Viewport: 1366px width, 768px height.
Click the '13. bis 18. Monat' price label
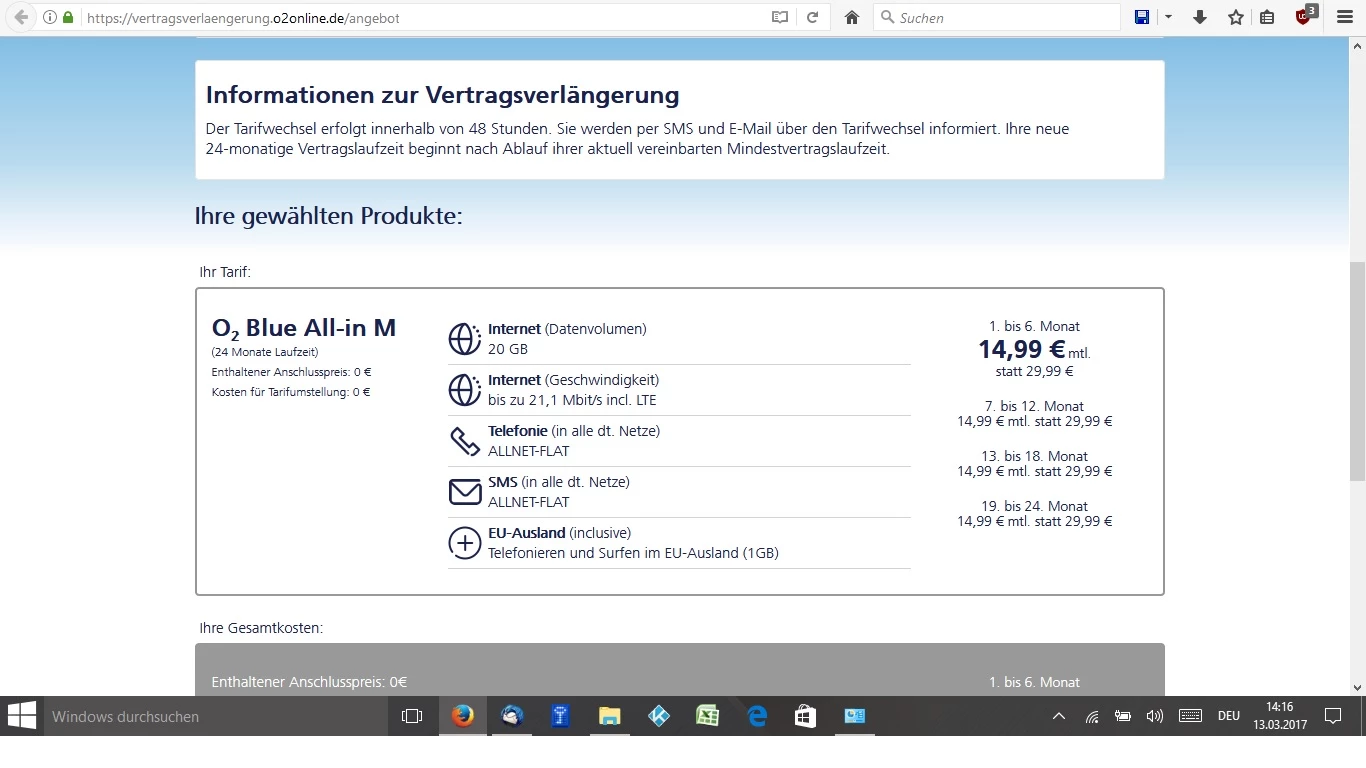pos(1034,456)
